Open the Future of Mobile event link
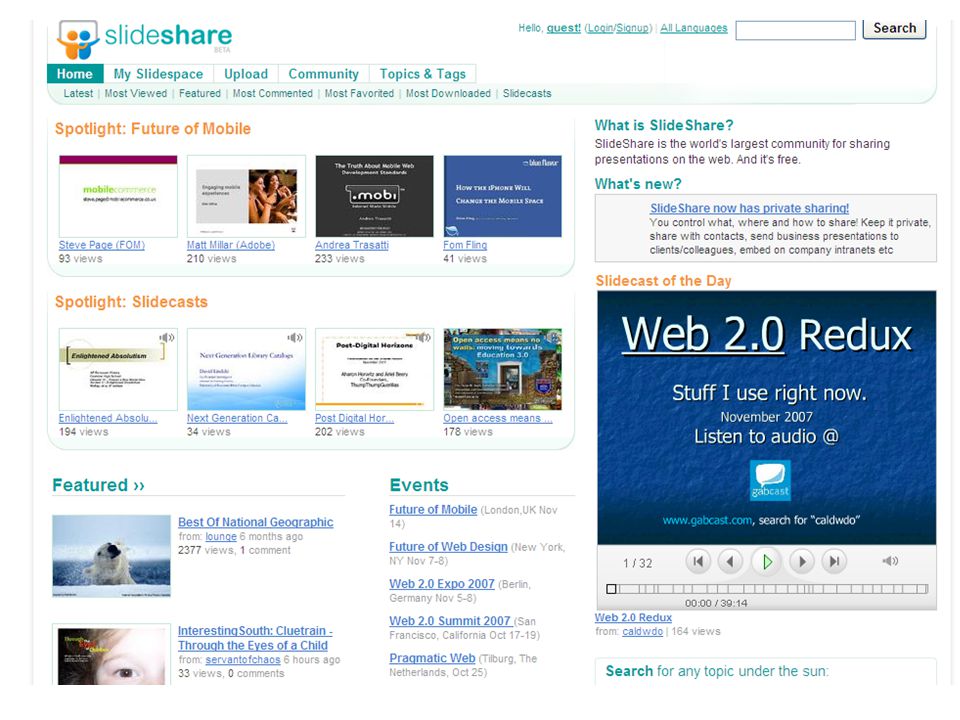The width and height of the screenshot is (960, 720). [433, 509]
